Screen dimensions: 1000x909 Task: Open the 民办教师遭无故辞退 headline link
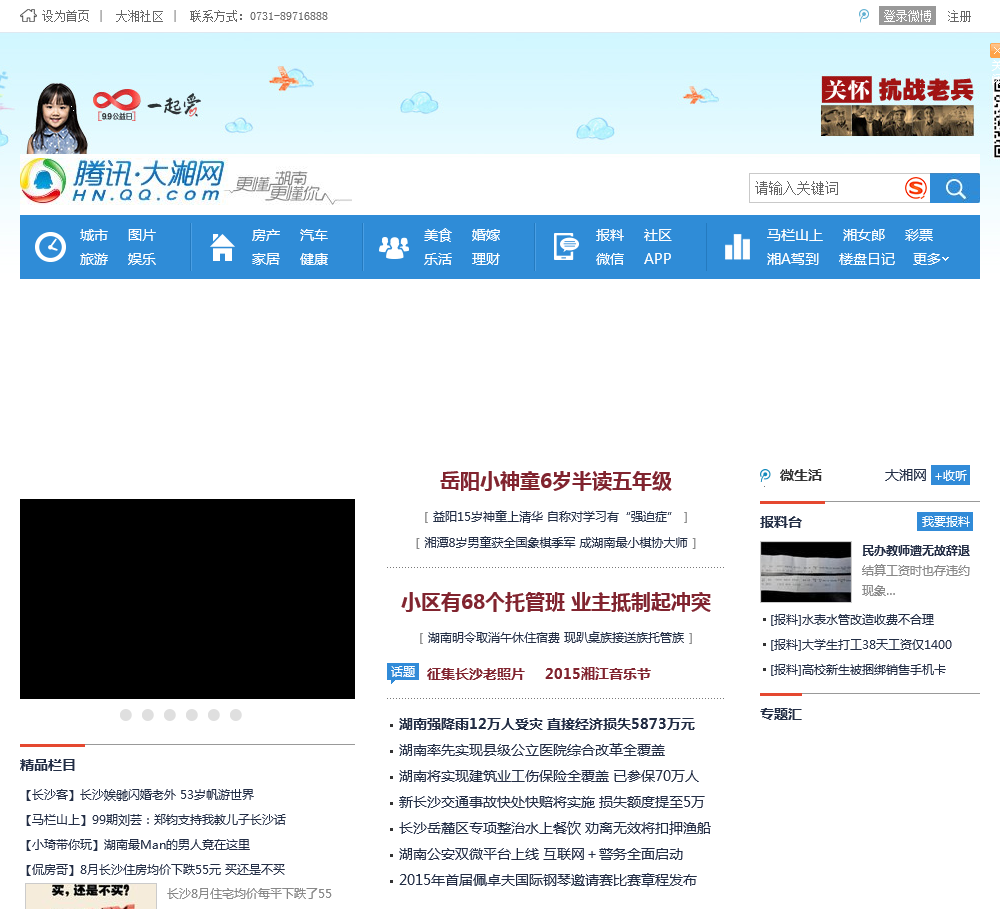coord(916,551)
